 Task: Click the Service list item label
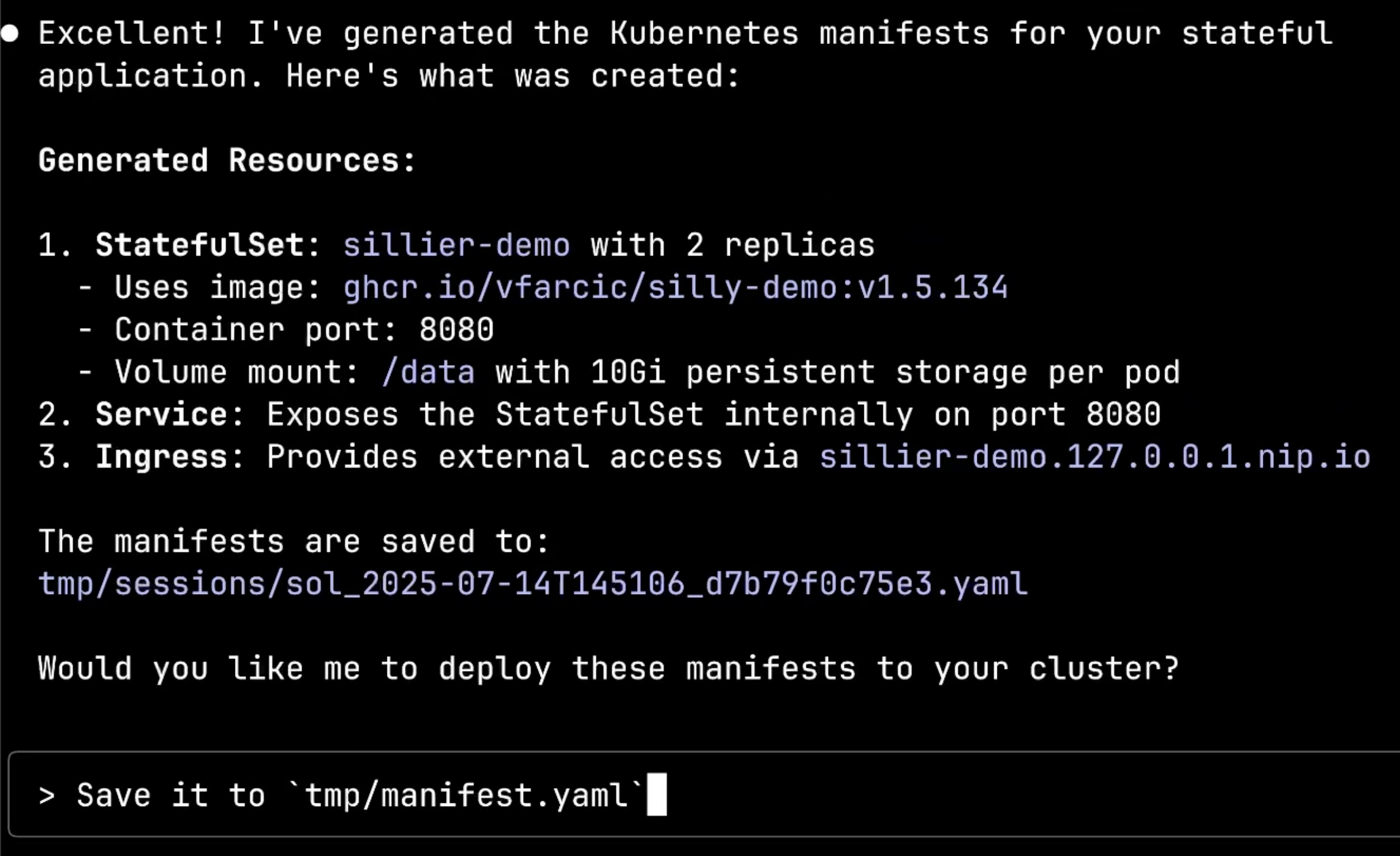170,414
